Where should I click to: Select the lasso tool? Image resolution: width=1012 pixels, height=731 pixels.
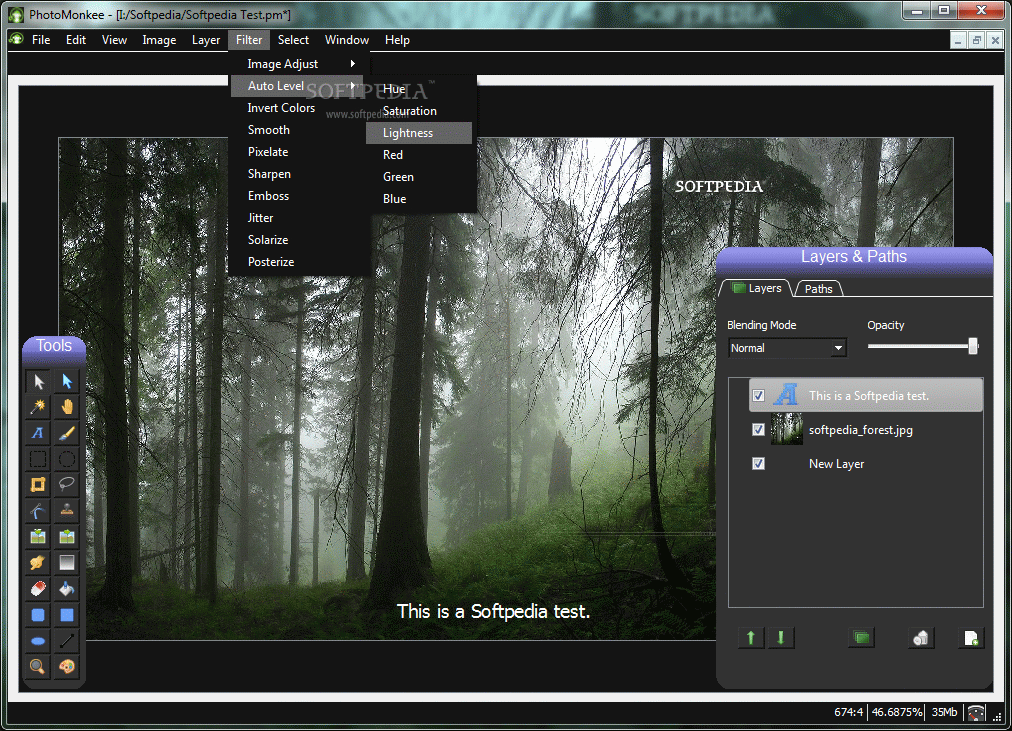click(x=66, y=485)
